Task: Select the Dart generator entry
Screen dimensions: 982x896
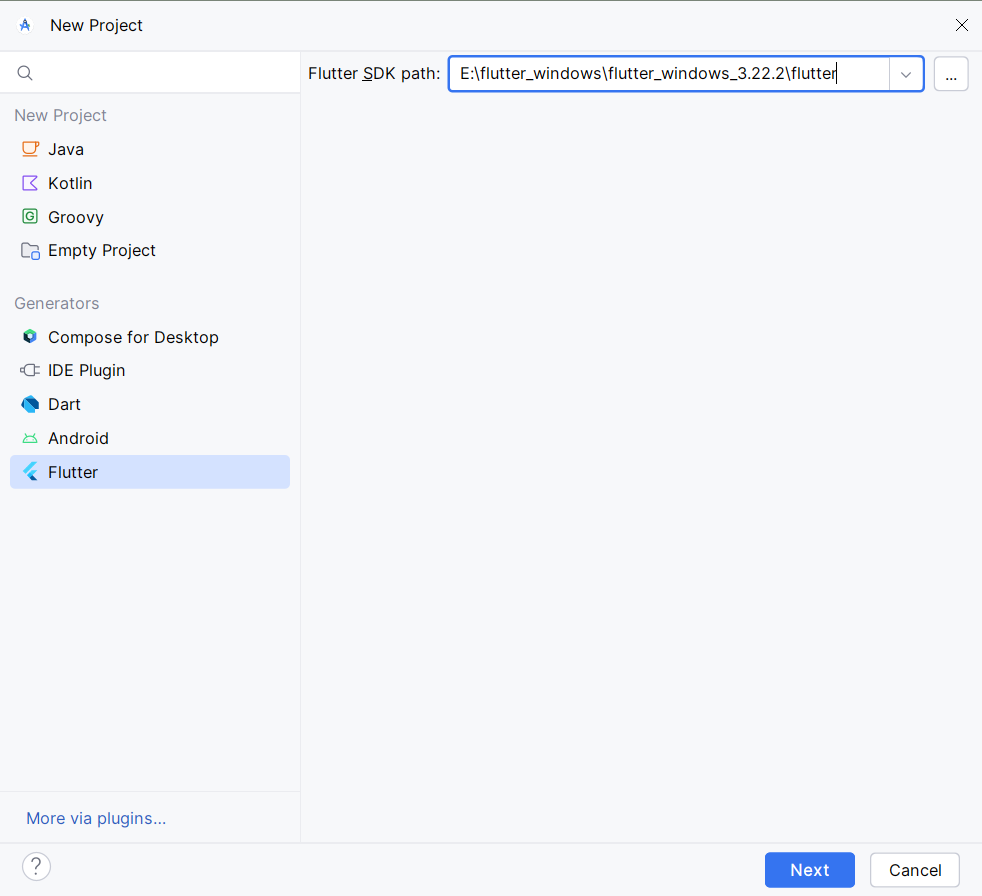Action: coord(150,404)
